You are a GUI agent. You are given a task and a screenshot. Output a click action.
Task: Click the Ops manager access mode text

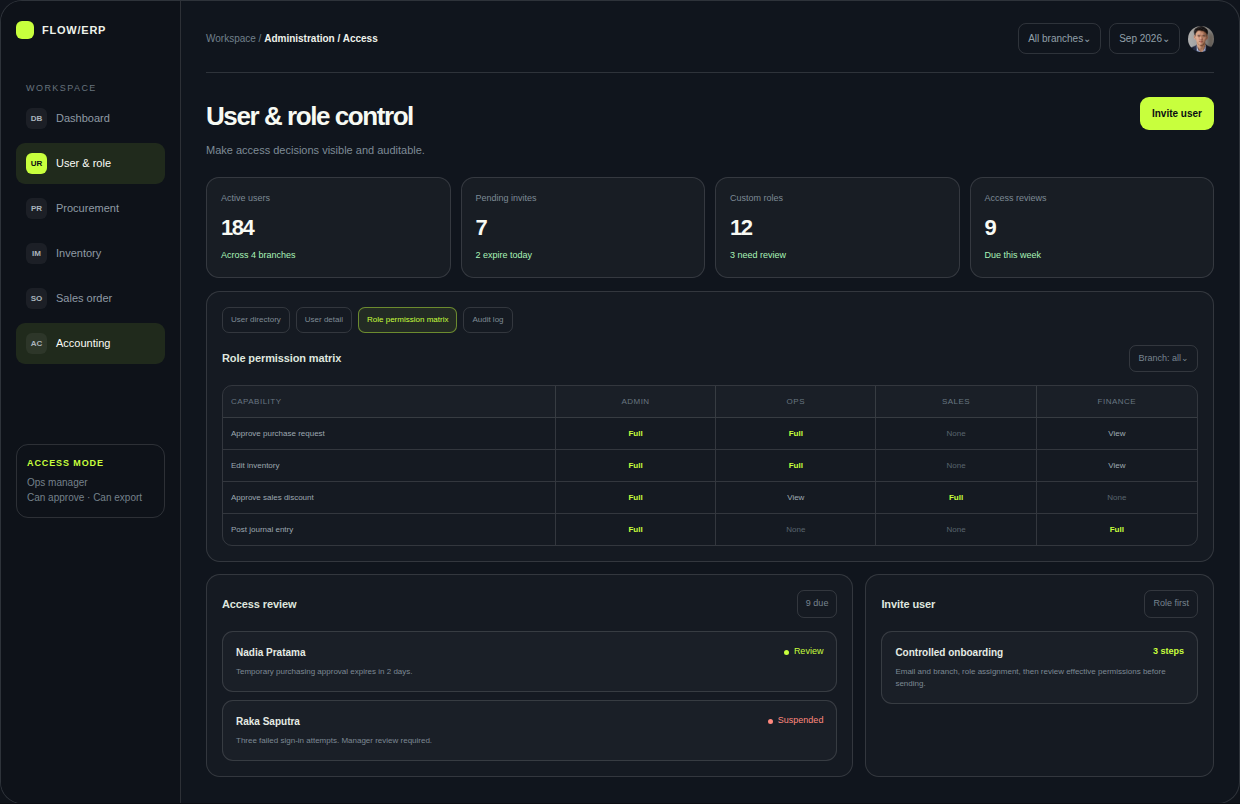[x=57, y=483]
